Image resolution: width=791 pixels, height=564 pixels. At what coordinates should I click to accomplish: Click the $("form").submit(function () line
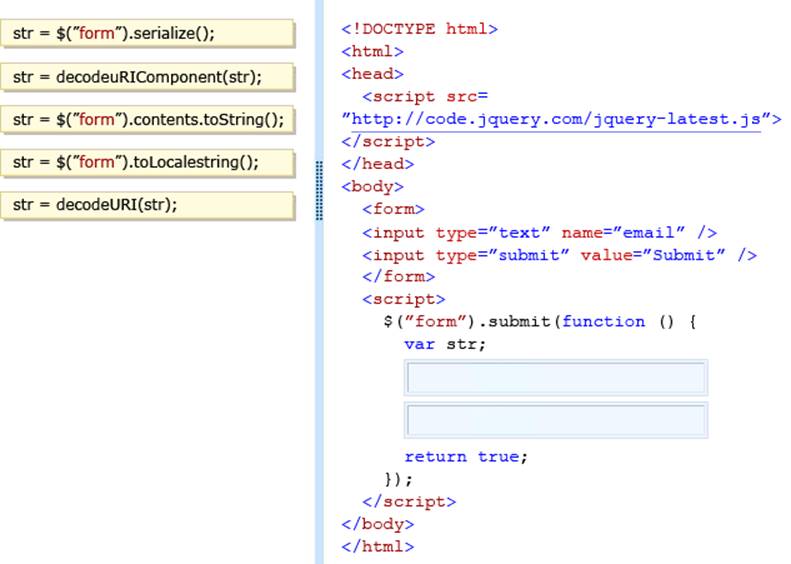(540, 321)
